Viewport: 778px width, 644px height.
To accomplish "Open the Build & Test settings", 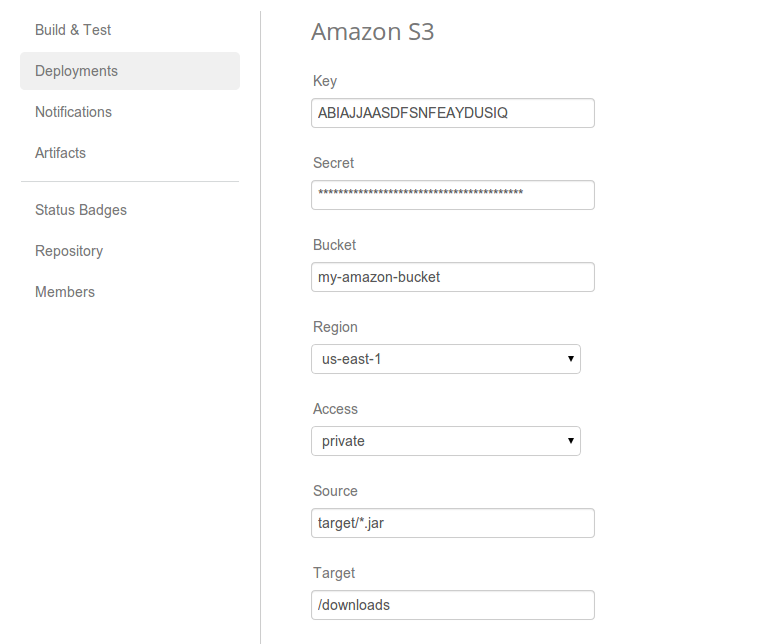I will pos(73,30).
